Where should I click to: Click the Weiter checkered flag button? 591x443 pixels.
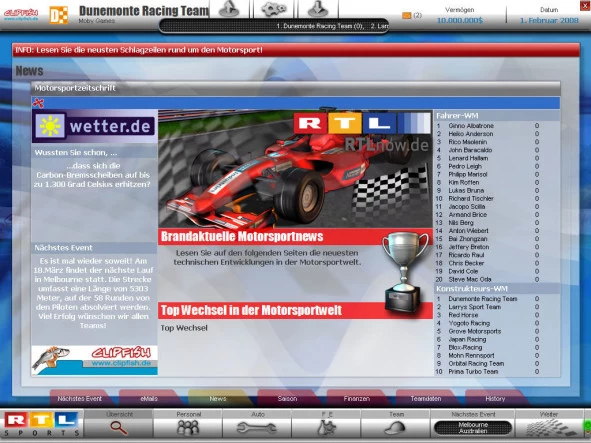point(549,428)
